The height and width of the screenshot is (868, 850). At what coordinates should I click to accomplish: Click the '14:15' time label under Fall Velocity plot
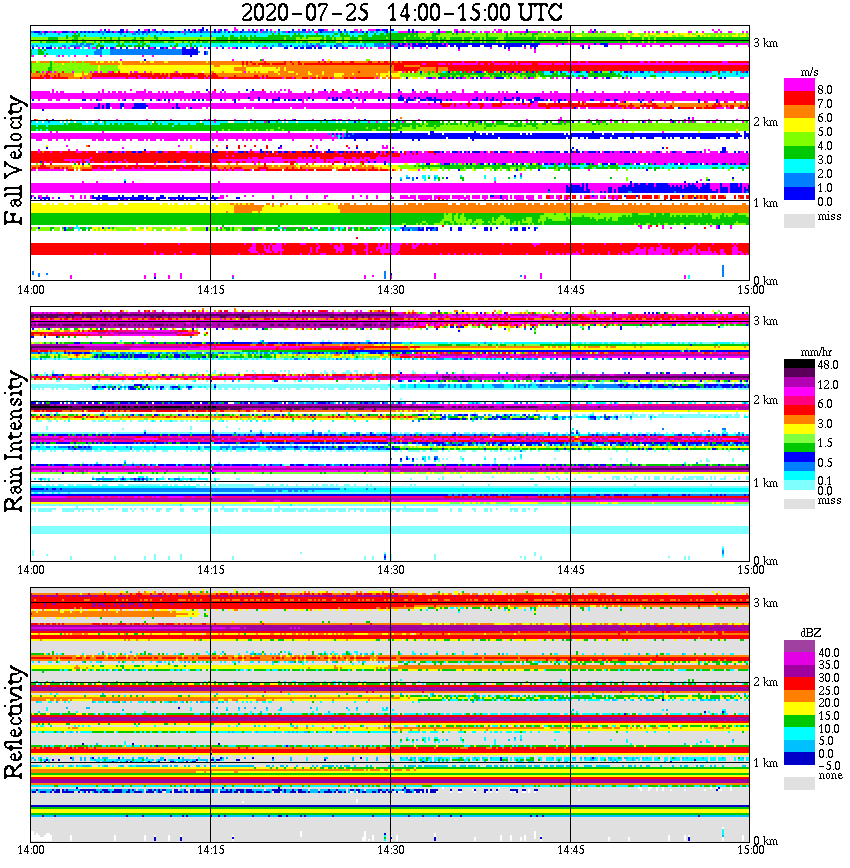[x=211, y=290]
